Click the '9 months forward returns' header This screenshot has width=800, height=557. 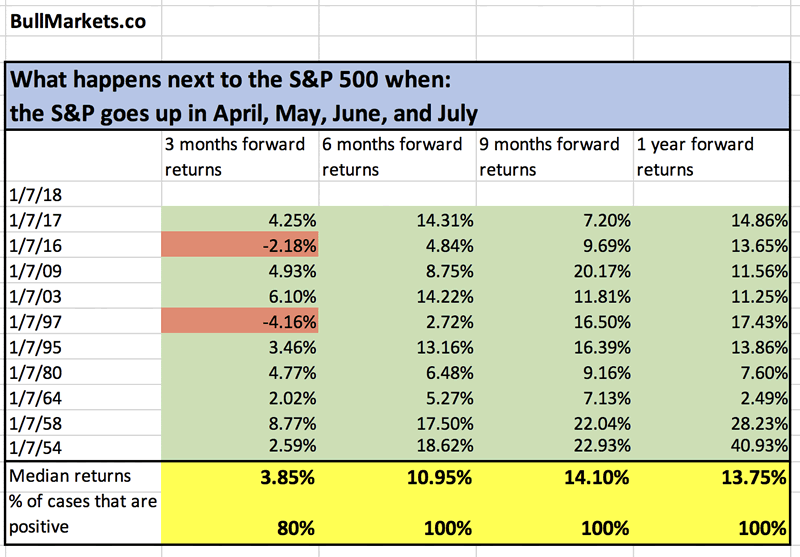point(554,157)
